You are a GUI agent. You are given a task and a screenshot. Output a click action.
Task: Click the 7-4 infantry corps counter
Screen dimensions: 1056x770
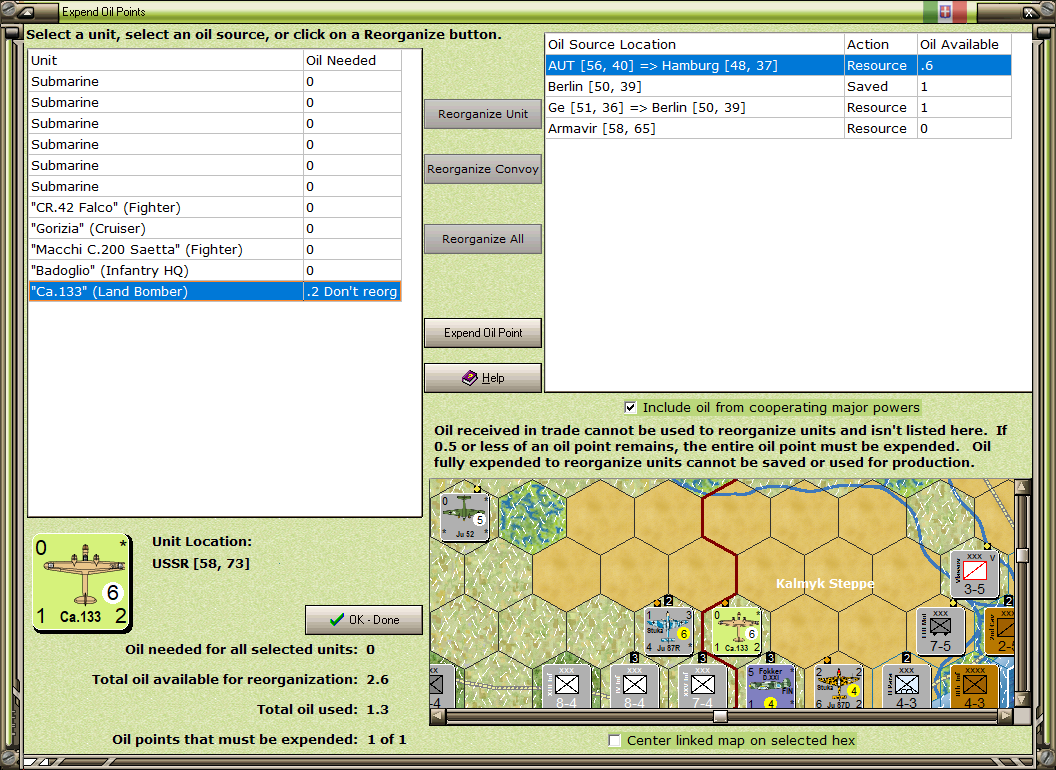(702, 686)
